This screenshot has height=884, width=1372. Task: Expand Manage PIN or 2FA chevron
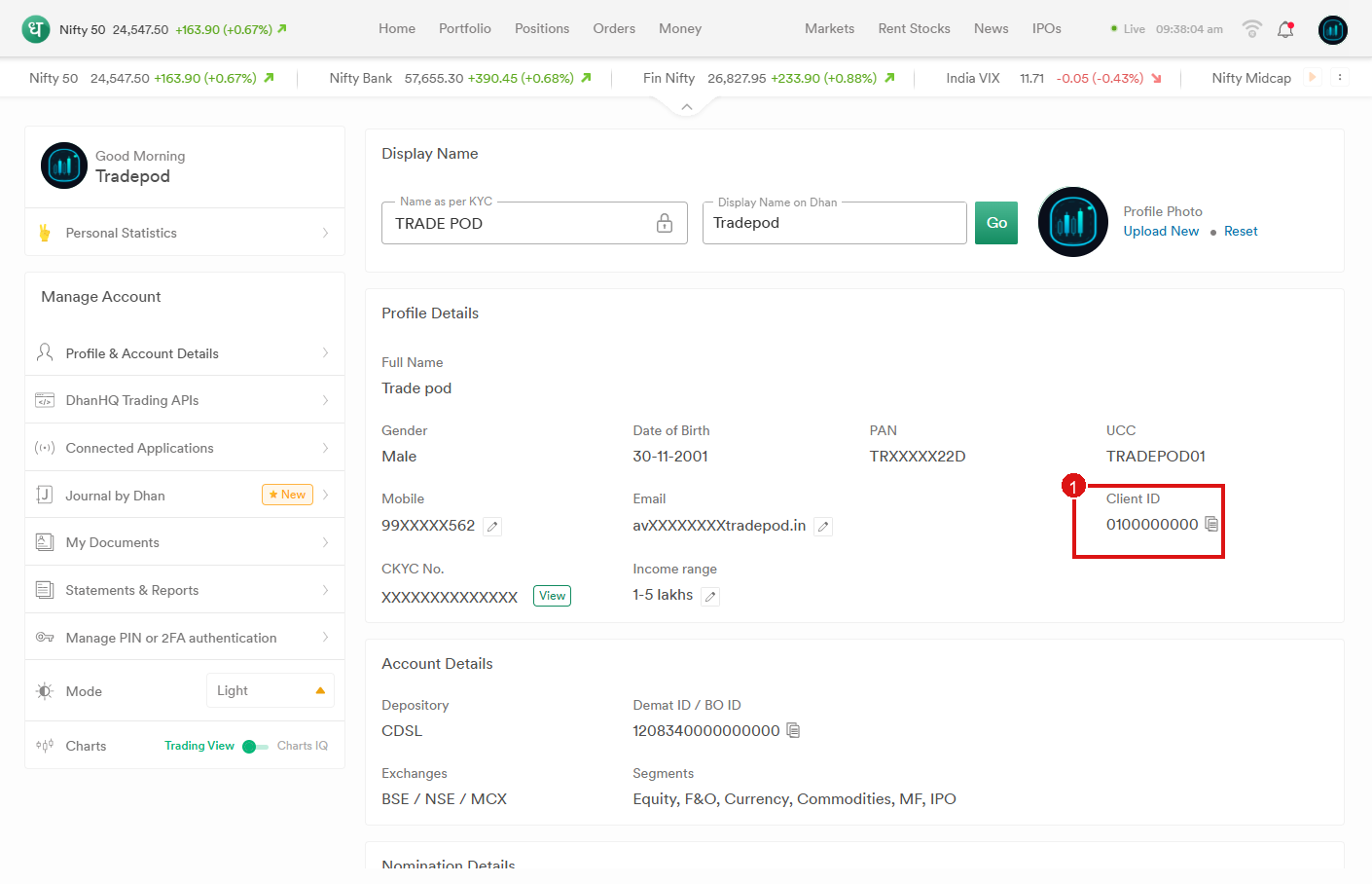point(326,637)
